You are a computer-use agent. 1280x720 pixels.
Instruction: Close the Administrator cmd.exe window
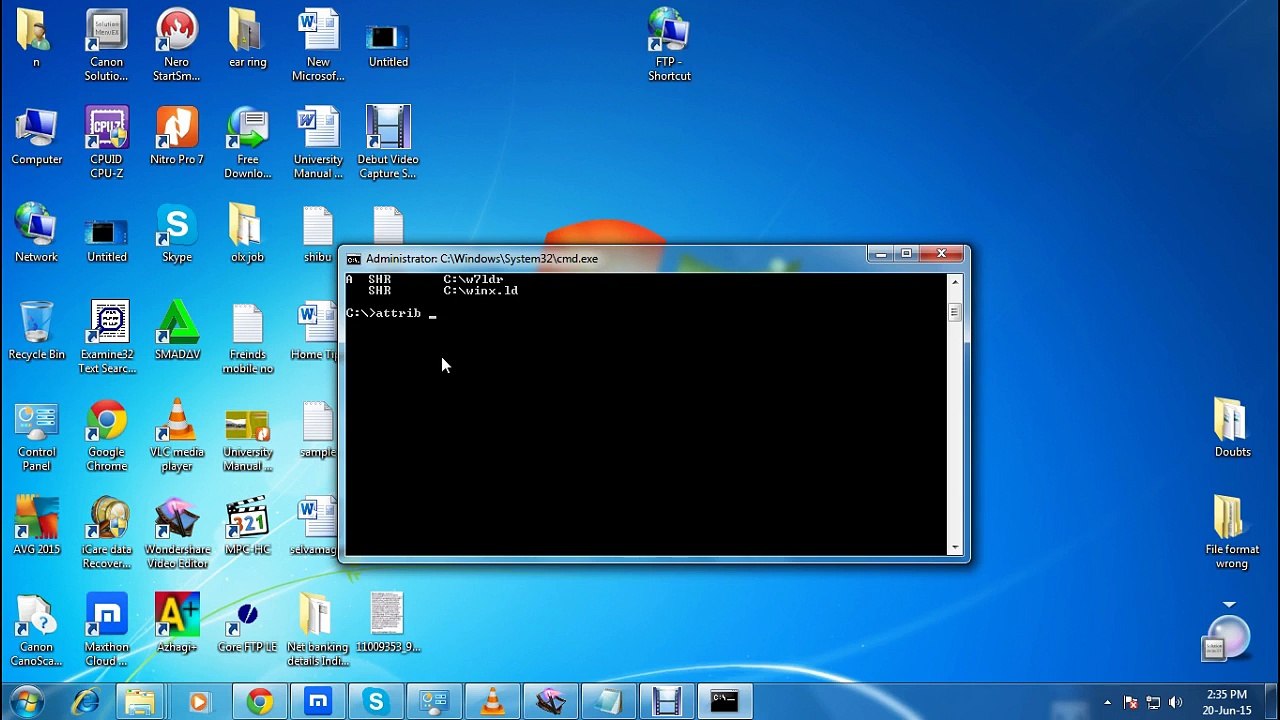pyautogui.click(x=941, y=254)
